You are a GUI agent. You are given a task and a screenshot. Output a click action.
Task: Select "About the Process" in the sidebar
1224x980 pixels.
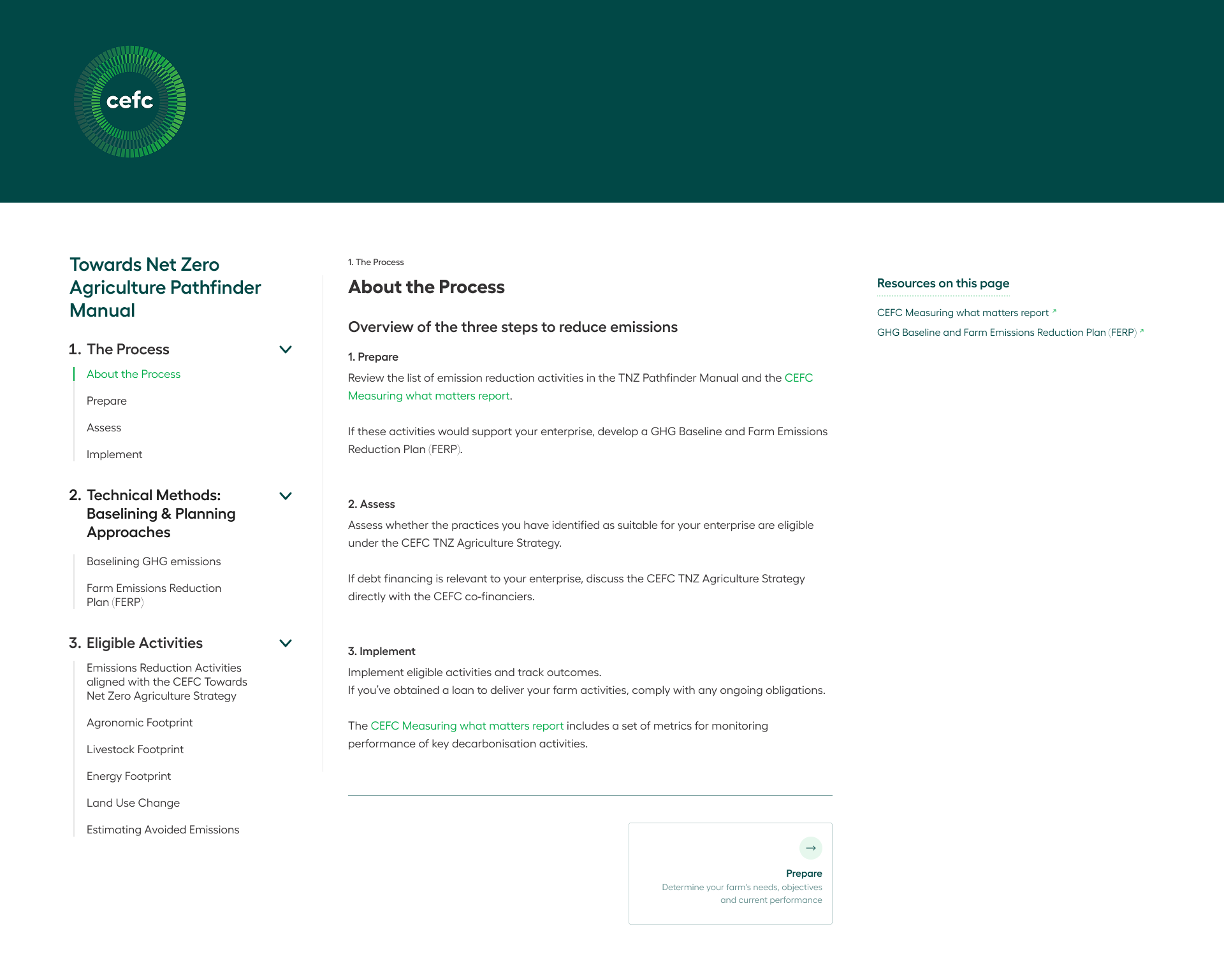click(x=133, y=374)
